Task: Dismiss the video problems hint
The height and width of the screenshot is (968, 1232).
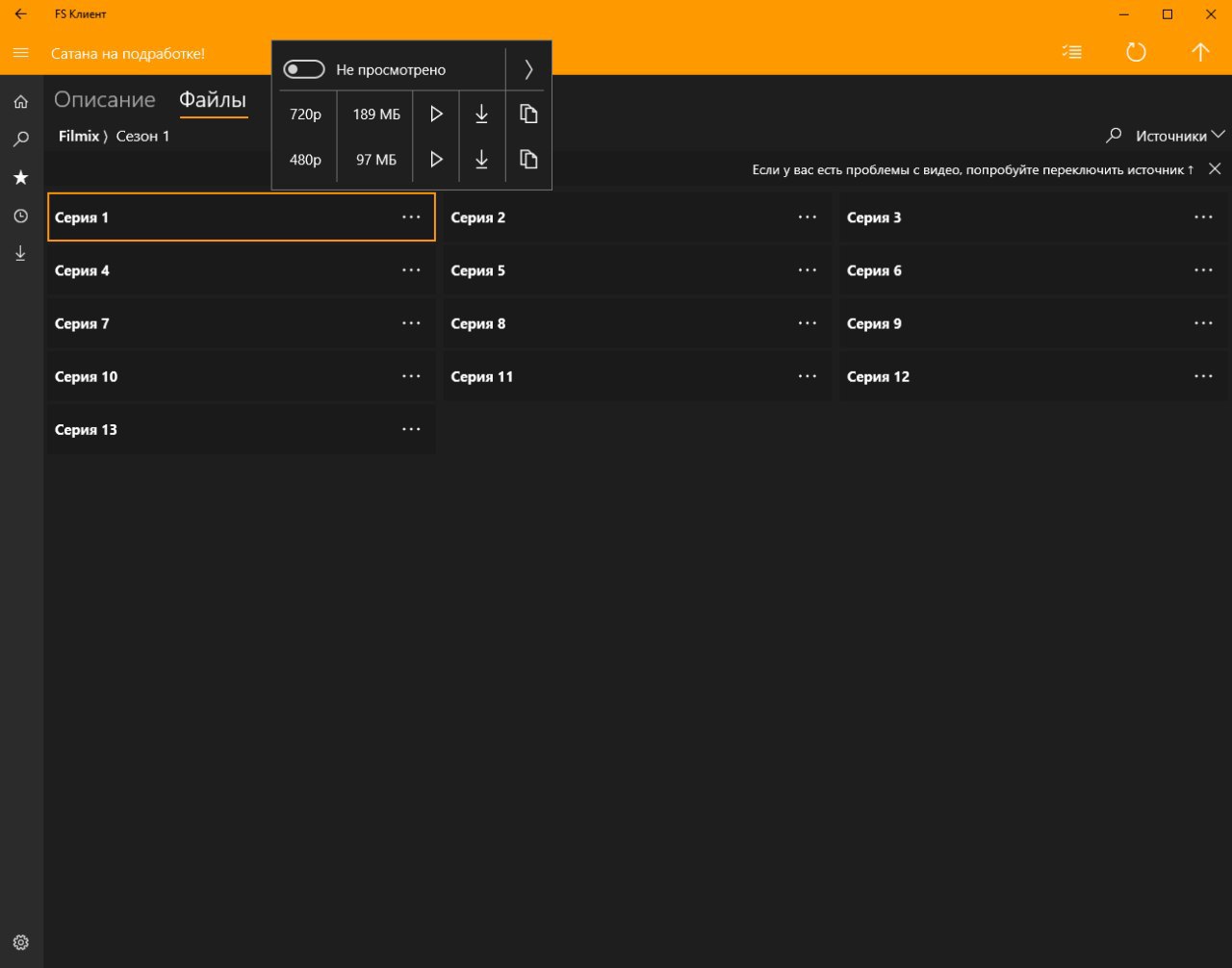Action: pyautogui.click(x=1215, y=168)
